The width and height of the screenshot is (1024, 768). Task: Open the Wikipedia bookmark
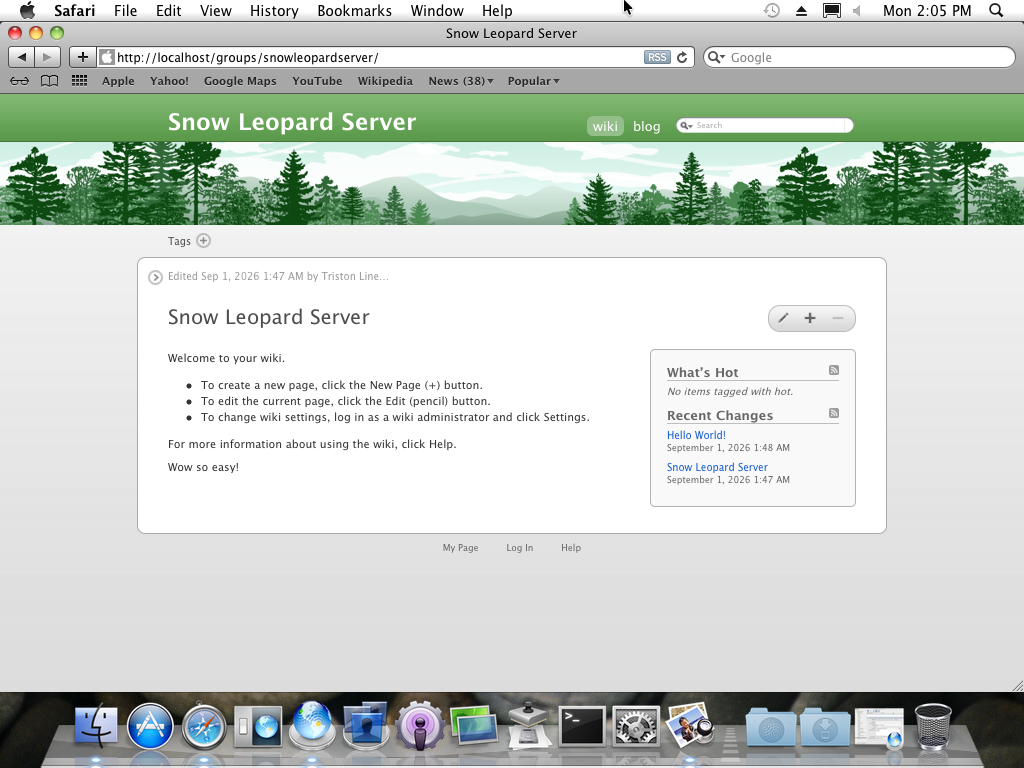385,81
